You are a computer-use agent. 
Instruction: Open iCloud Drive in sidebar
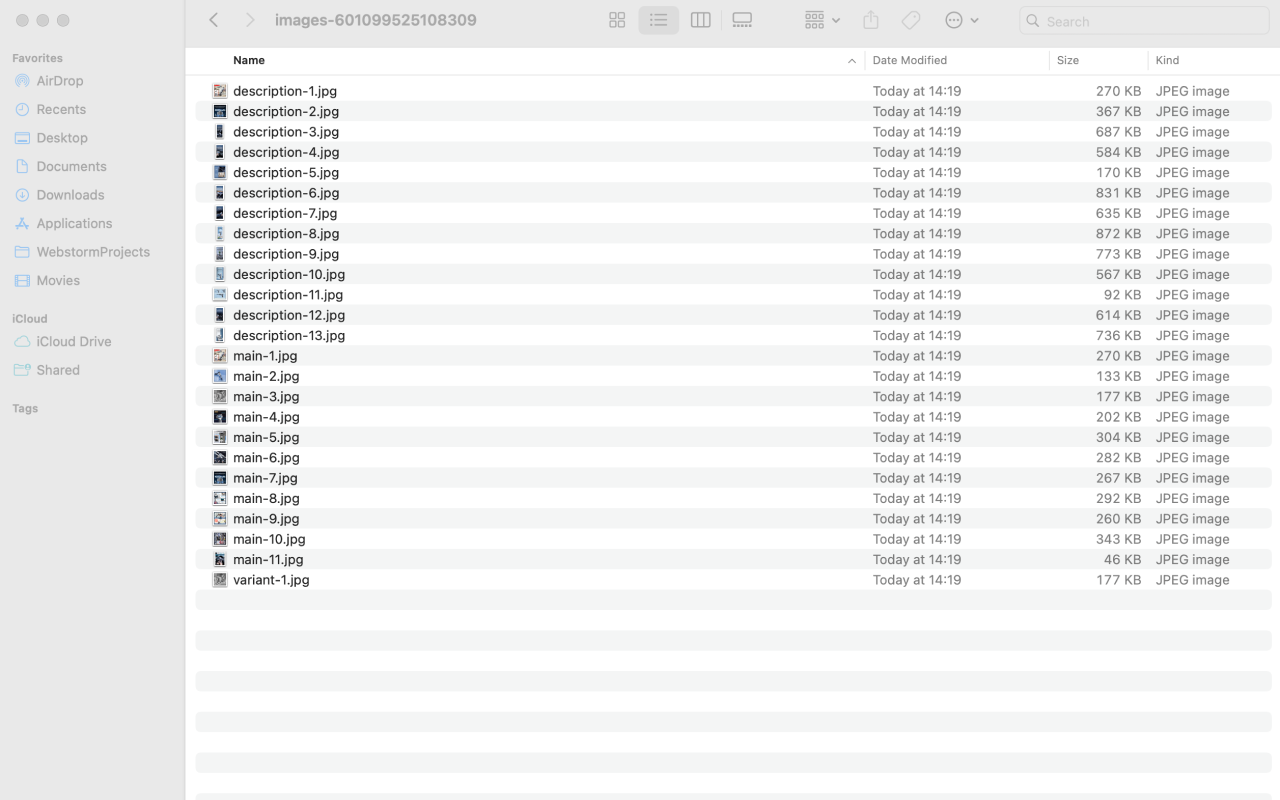(74, 341)
